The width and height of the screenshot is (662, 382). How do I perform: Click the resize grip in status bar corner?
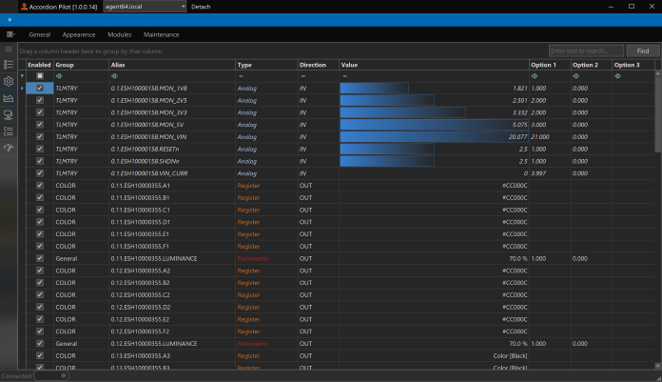659,379
